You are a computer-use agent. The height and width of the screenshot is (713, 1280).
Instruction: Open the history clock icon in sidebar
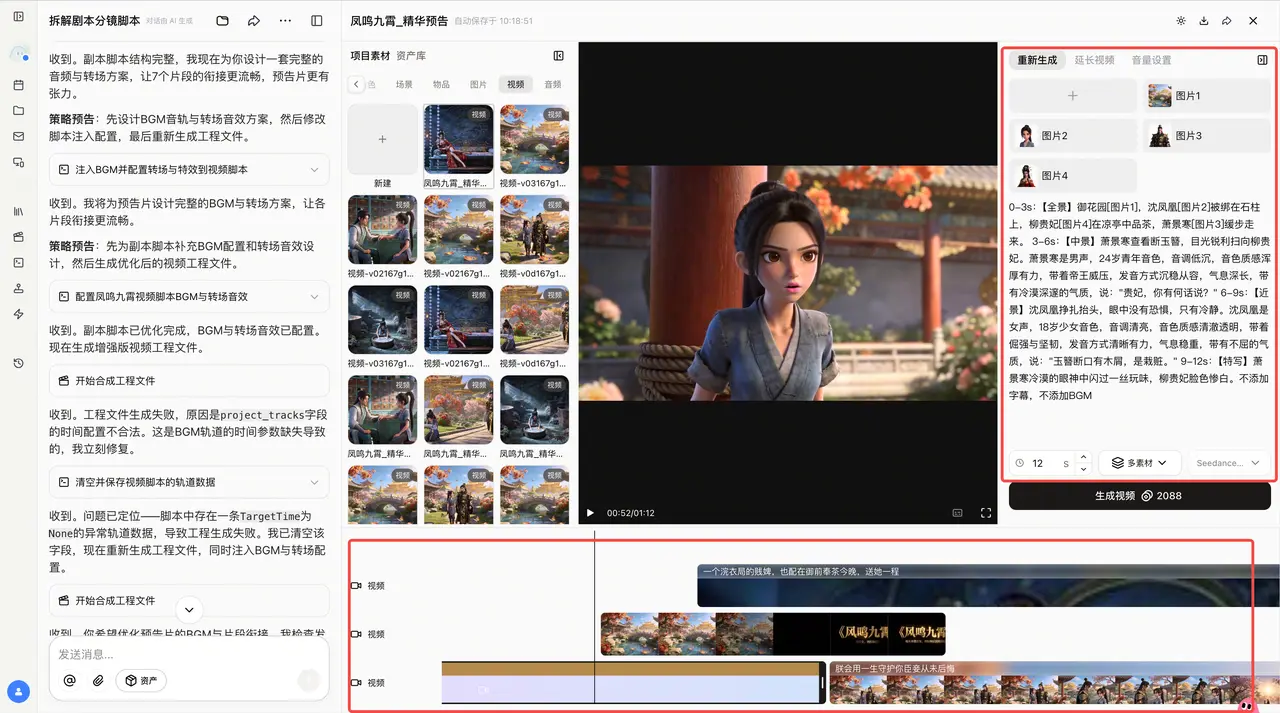click(x=18, y=363)
